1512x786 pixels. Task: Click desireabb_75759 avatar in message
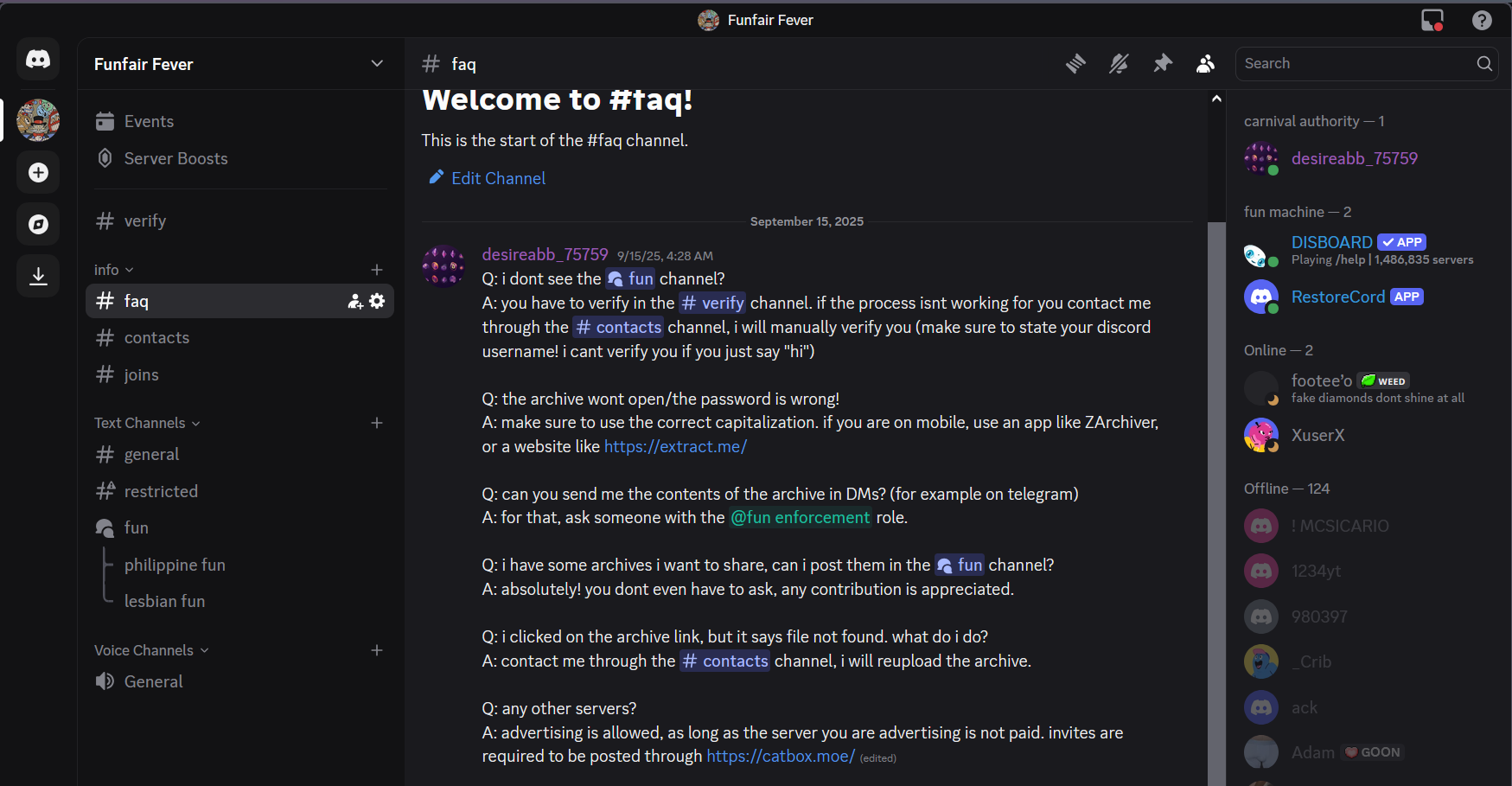click(x=443, y=265)
